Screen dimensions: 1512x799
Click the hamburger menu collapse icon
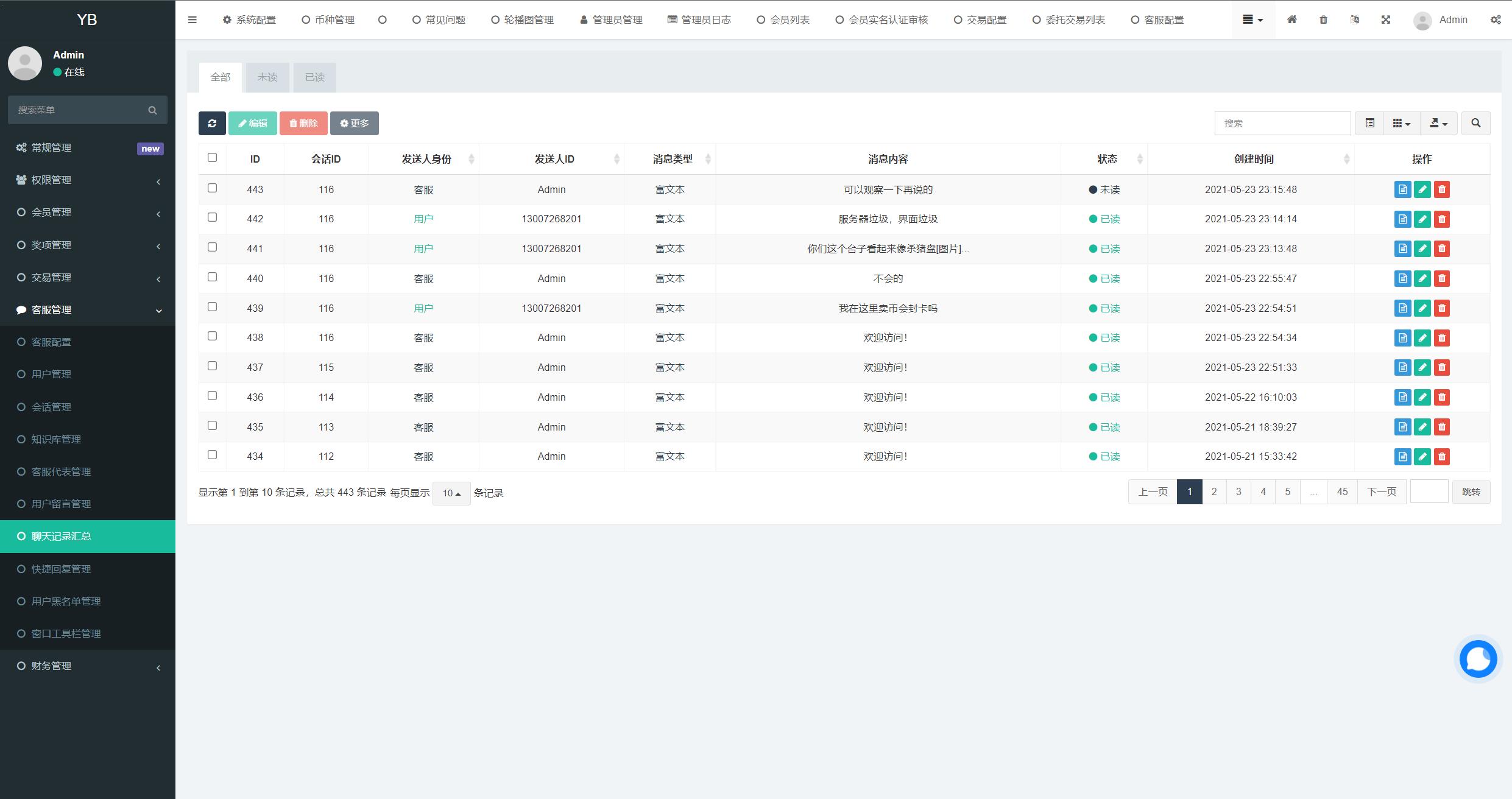pyautogui.click(x=193, y=19)
